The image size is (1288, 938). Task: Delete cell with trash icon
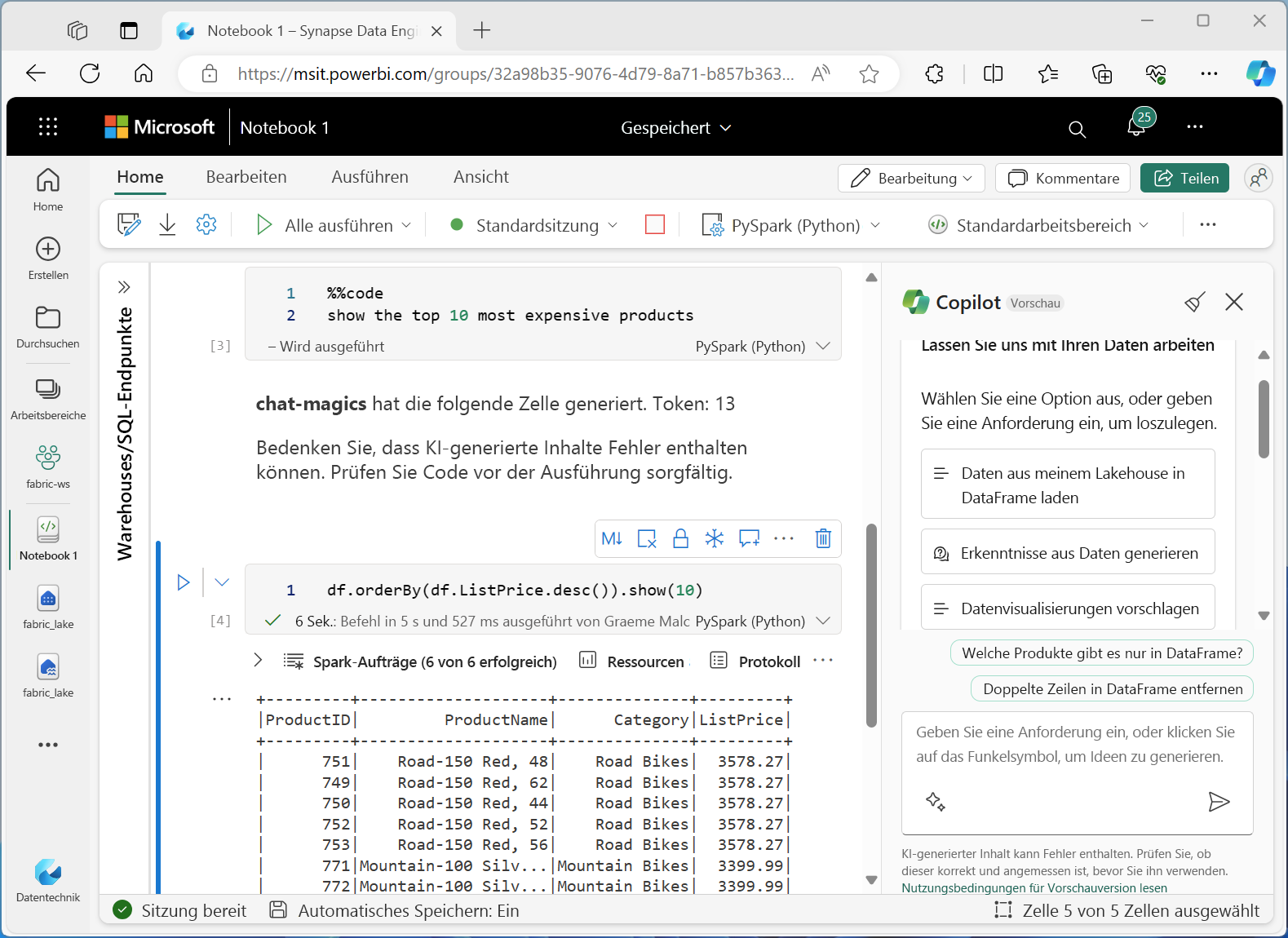point(823,538)
